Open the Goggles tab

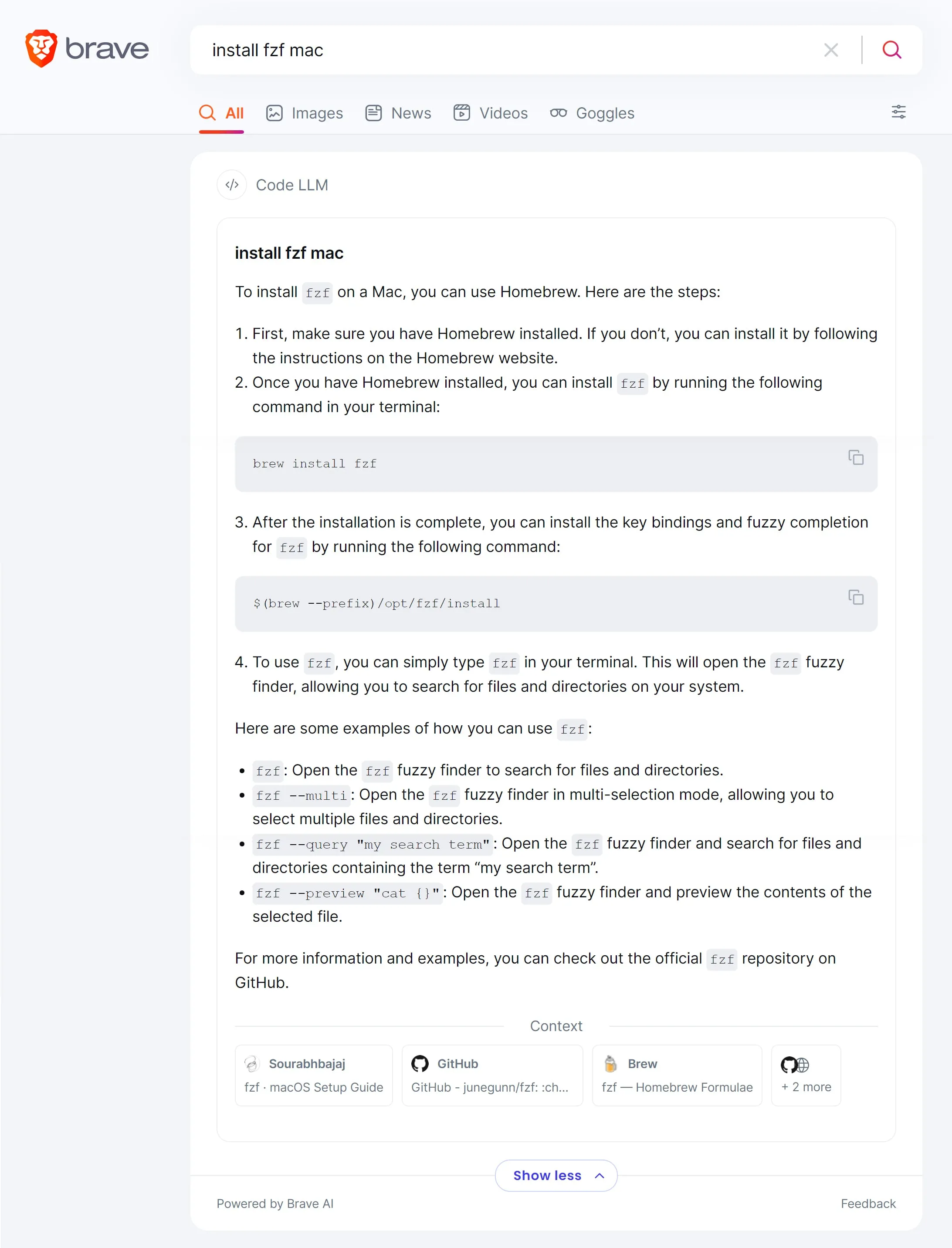point(592,113)
